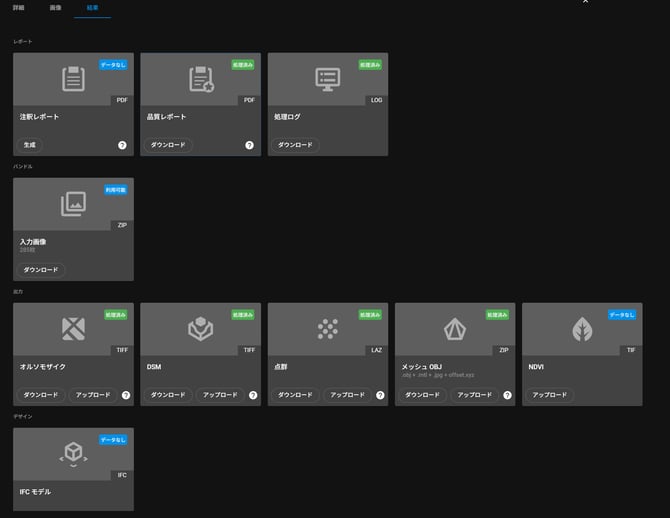The width and height of the screenshot is (670, 518).
Task: Click アップロード on the NDVI card
Action: pos(550,395)
